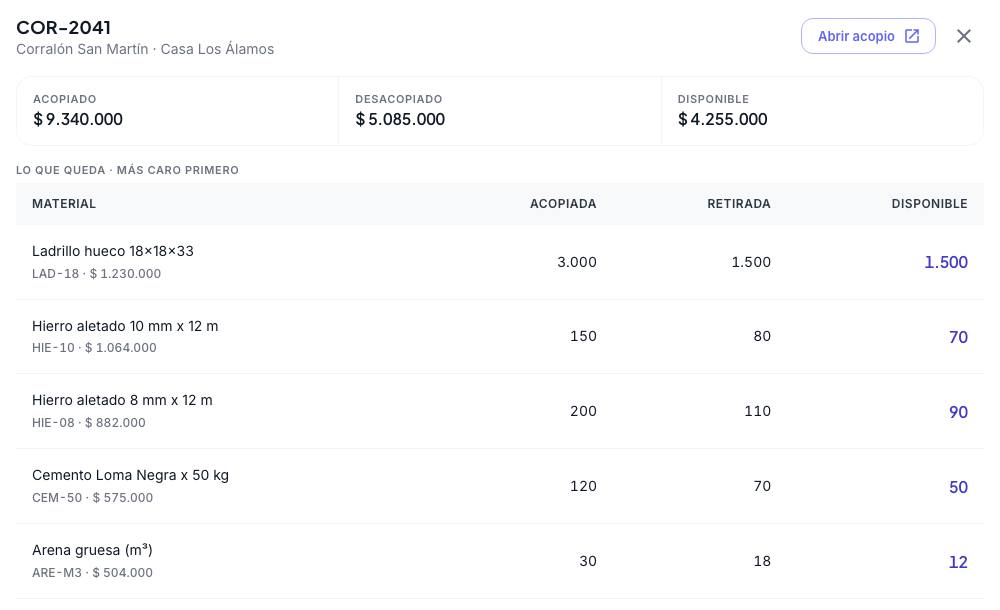
Task: Click the CEM-50 · $ 575.000 code line
Action: [x=92, y=498]
